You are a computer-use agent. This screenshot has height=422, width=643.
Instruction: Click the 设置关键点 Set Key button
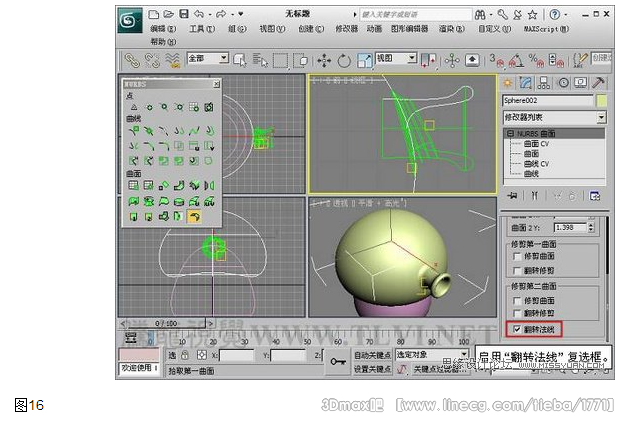click(x=372, y=369)
